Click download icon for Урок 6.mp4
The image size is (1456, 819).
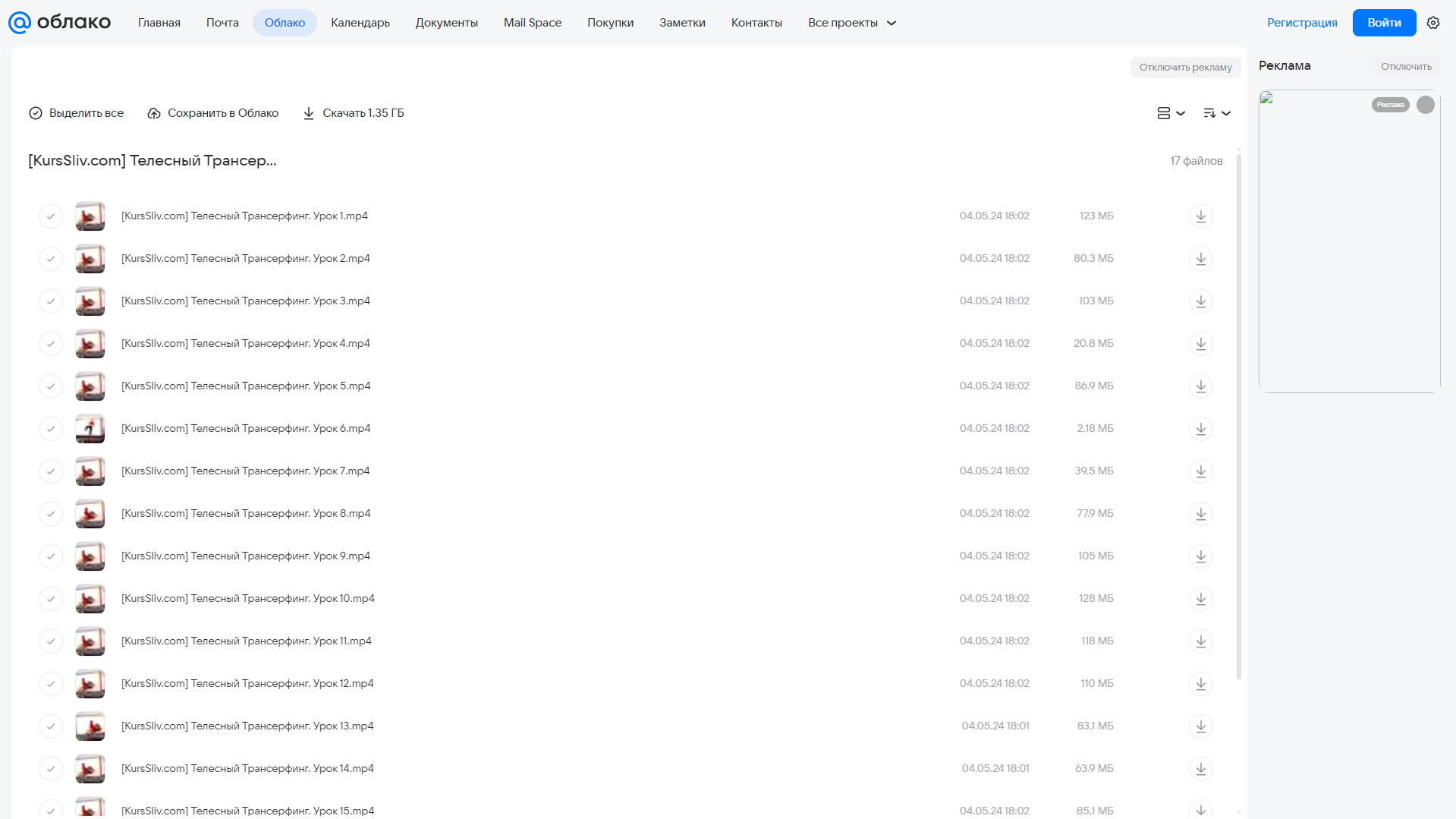click(1200, 429)
